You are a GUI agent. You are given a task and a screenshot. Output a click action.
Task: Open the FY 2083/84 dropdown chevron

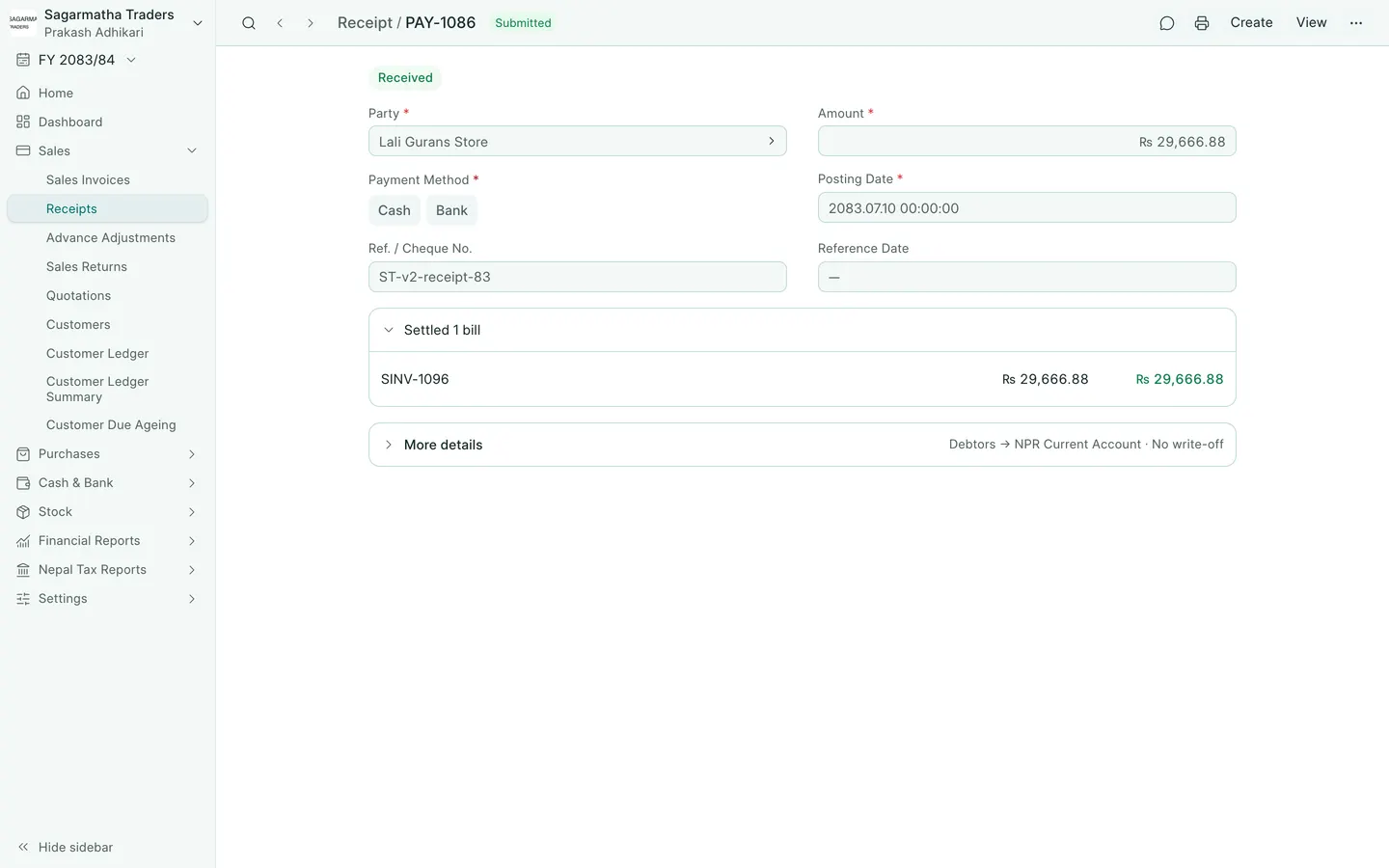coord(131,60)
